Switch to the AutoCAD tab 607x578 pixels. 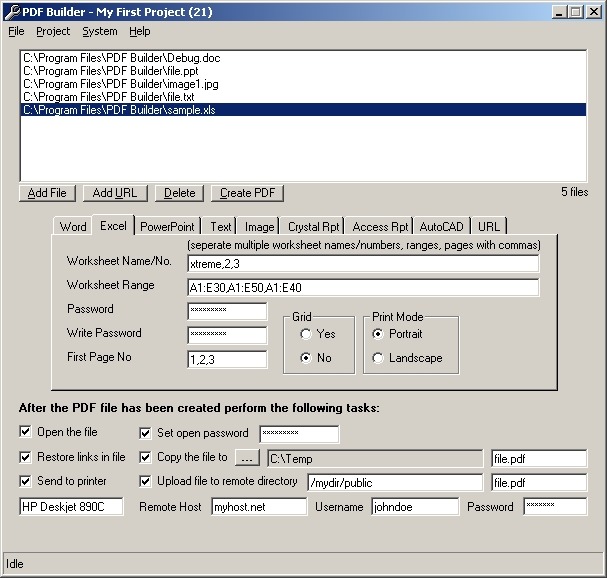441,226
